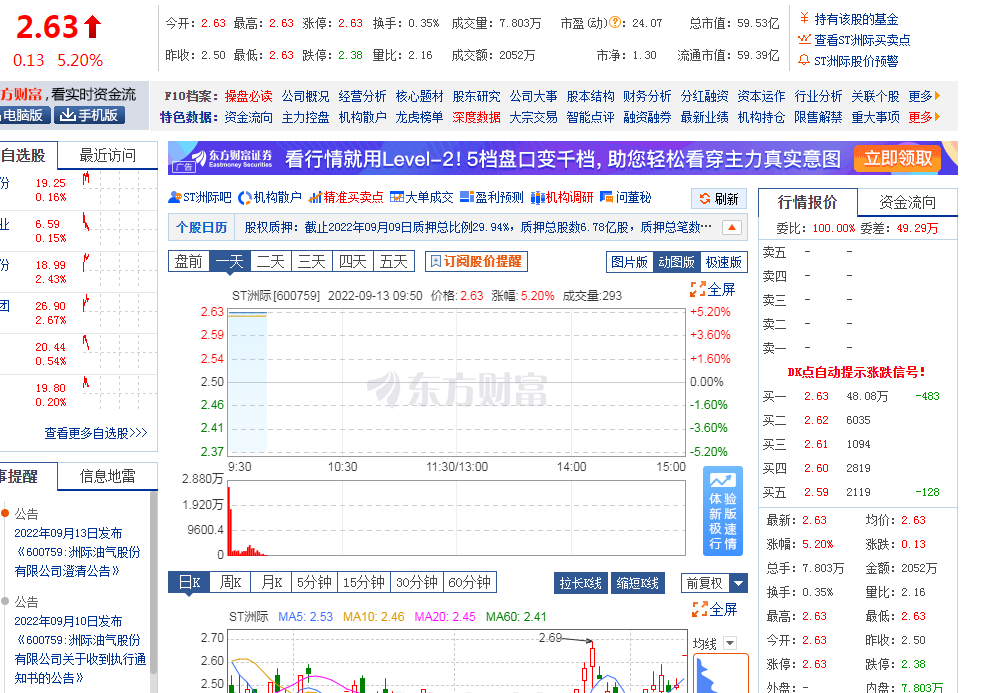Screen dimensions: 992x693
Task: Click the yen icon for 持有该股的基金
Action: (805, 19)
